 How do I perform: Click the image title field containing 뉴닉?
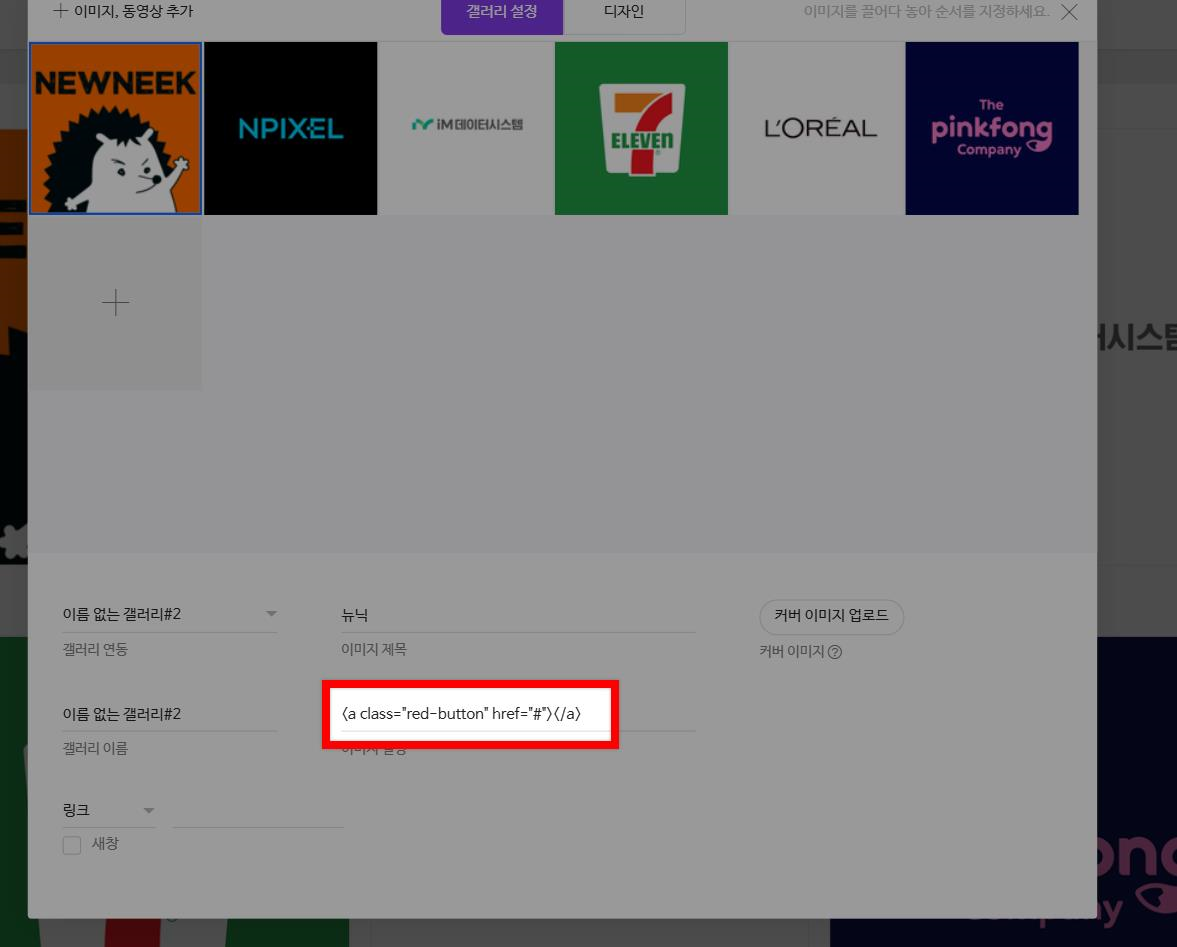518,615
